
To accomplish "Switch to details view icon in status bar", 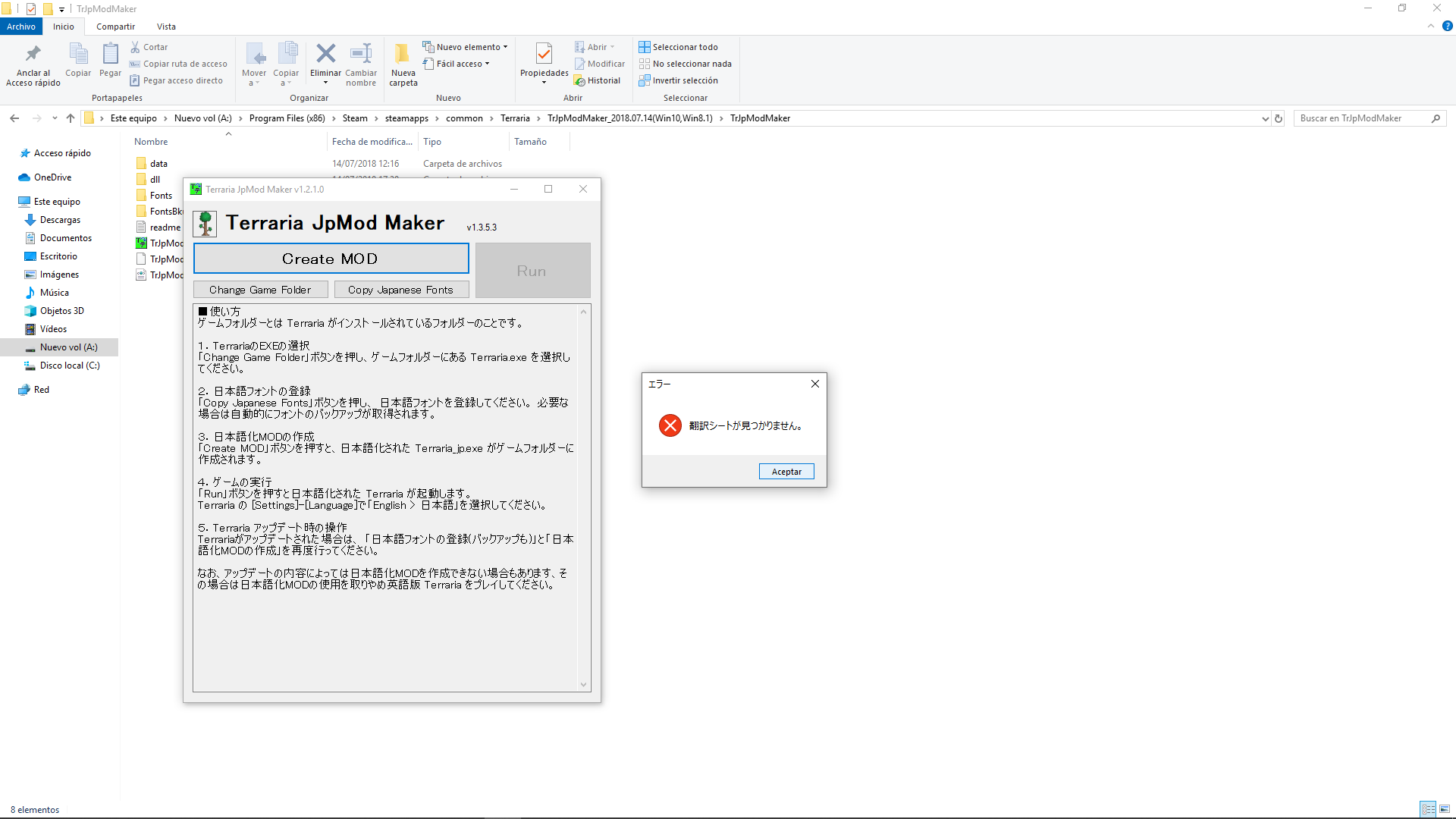I will tap(1428, 809).
